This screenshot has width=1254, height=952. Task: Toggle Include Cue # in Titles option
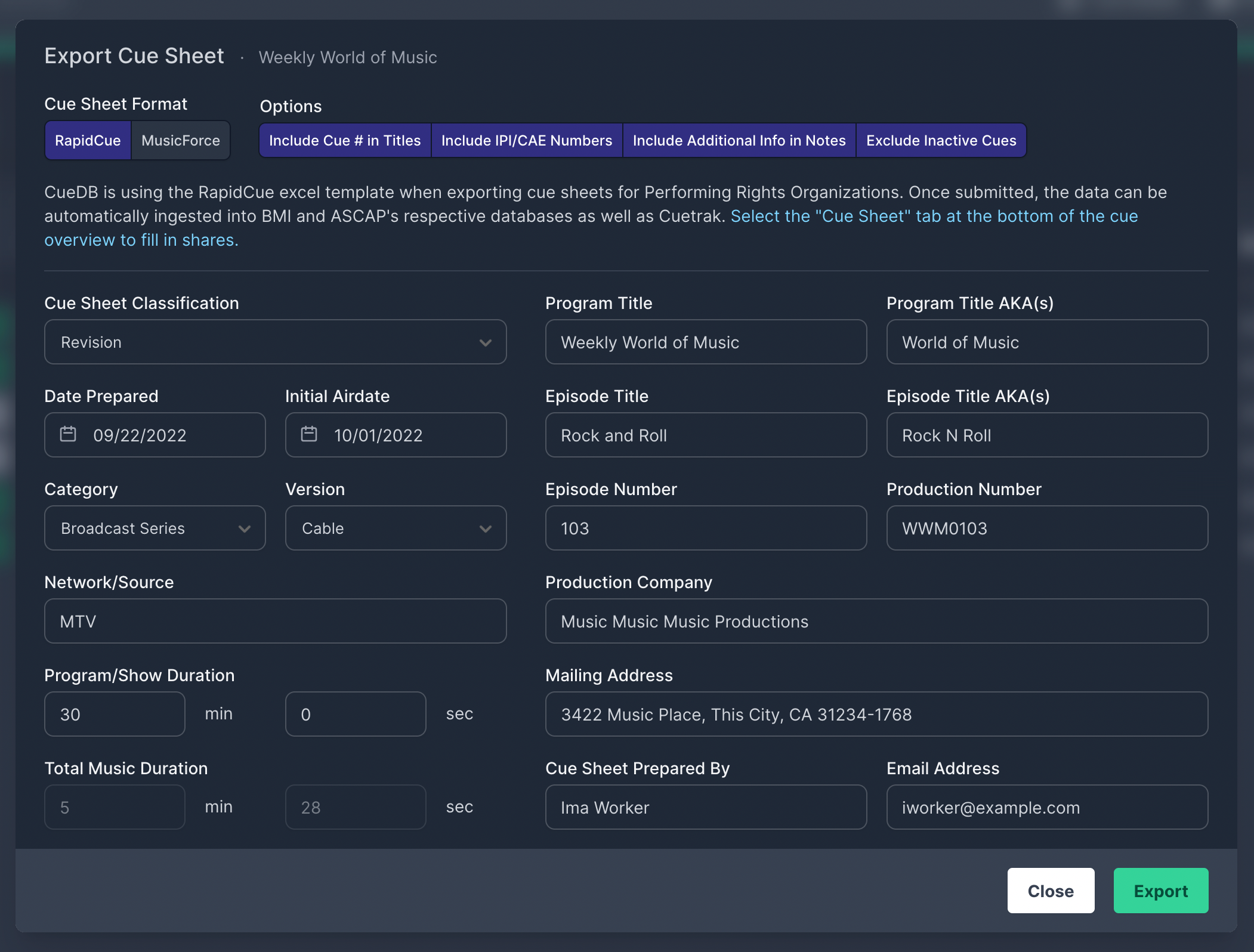345,141
